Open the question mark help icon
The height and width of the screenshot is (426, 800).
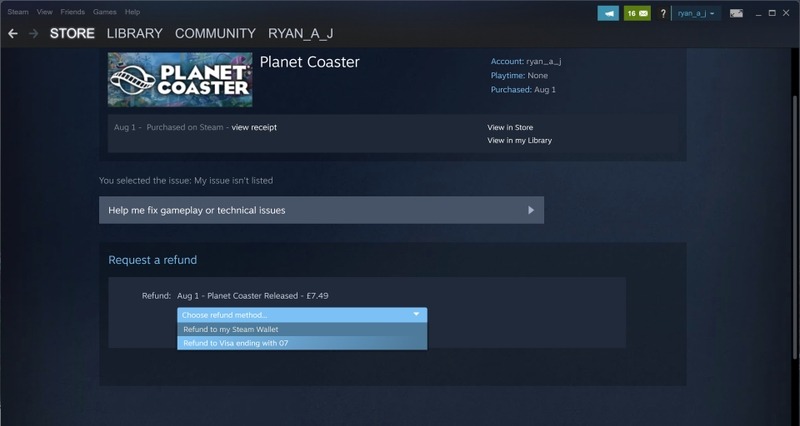663,14
